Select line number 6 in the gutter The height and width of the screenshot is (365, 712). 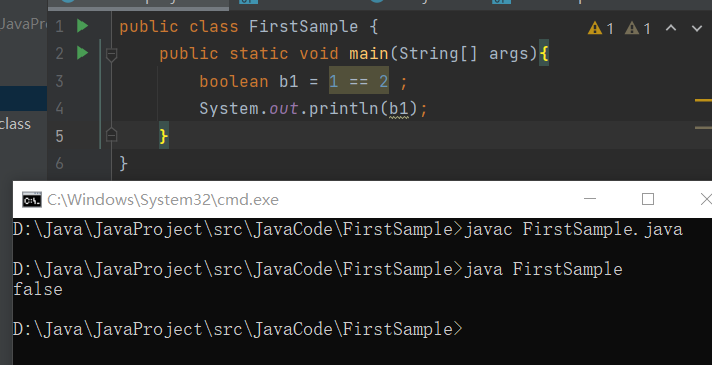click(x=59, y=163)
